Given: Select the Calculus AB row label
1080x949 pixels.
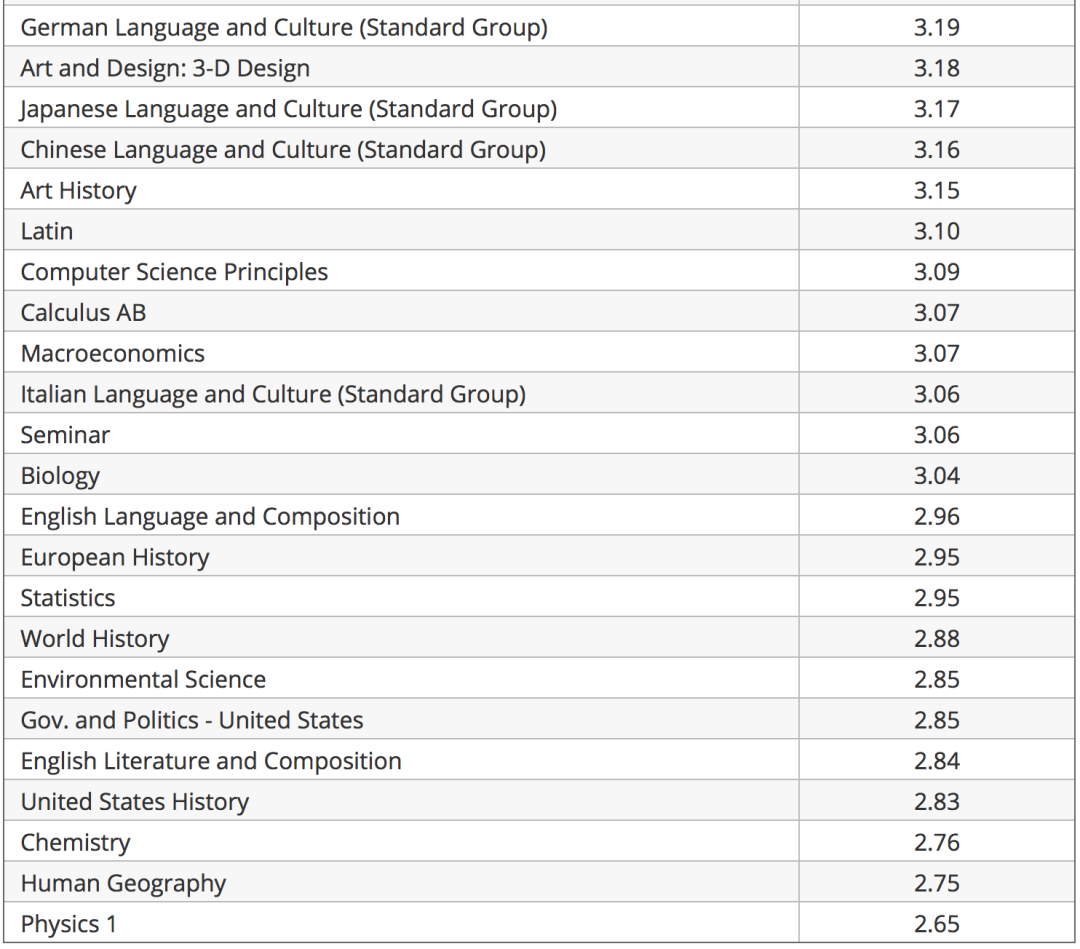Looking at the screenshot, I should pos(83,313).
